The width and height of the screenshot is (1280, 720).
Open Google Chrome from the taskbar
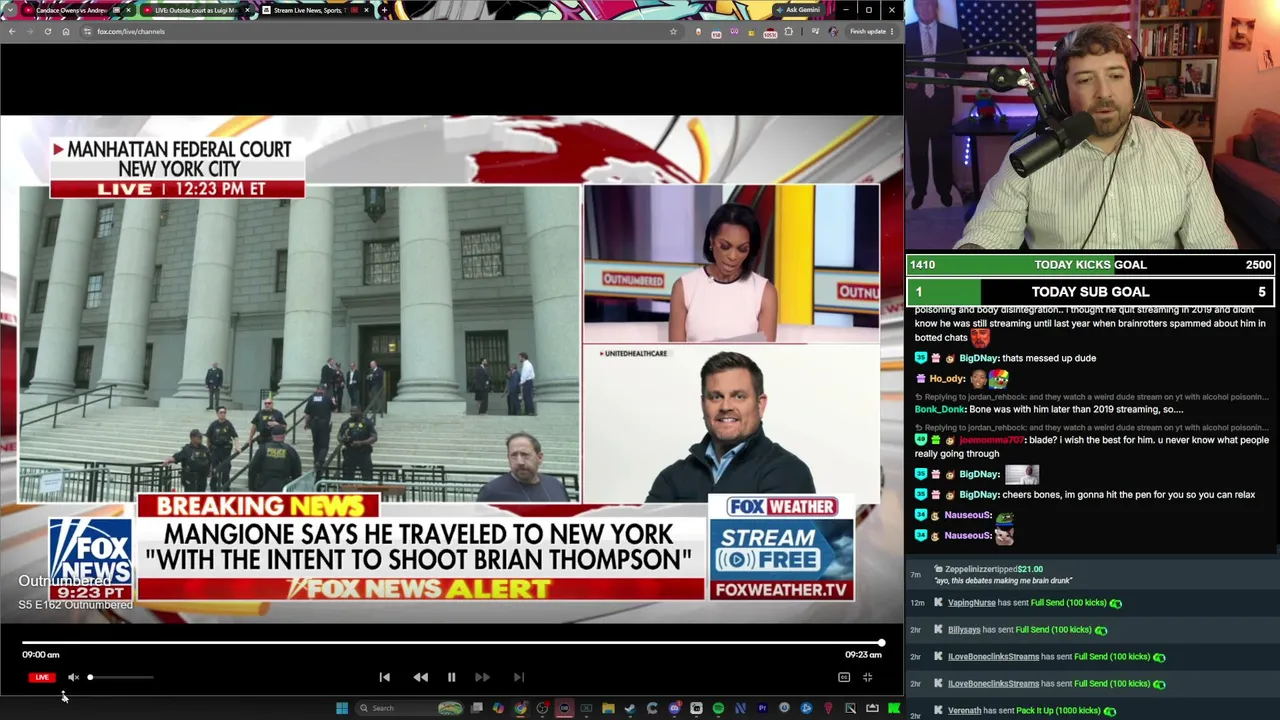coord(520,708)
